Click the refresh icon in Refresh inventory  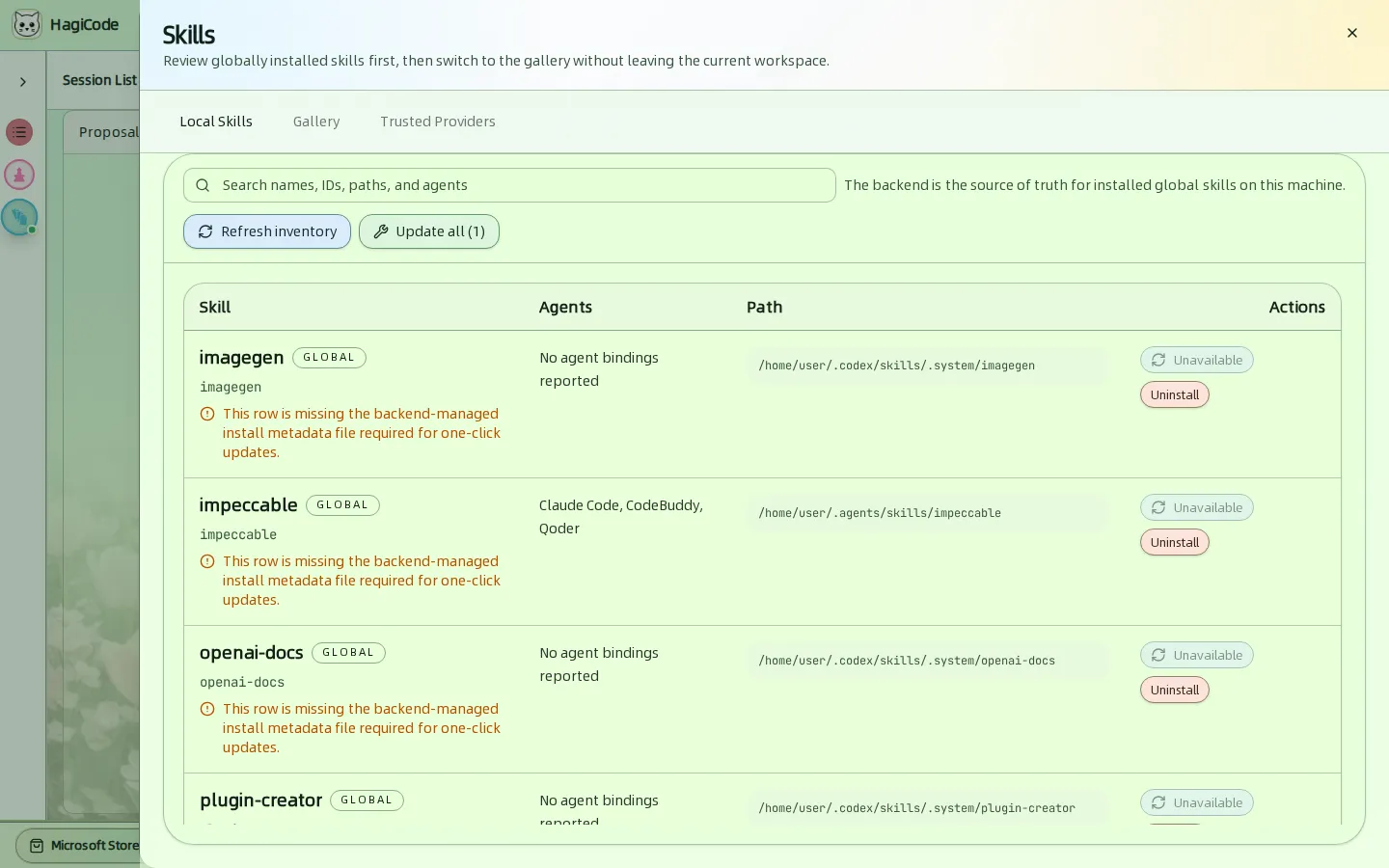coord(205,231)
